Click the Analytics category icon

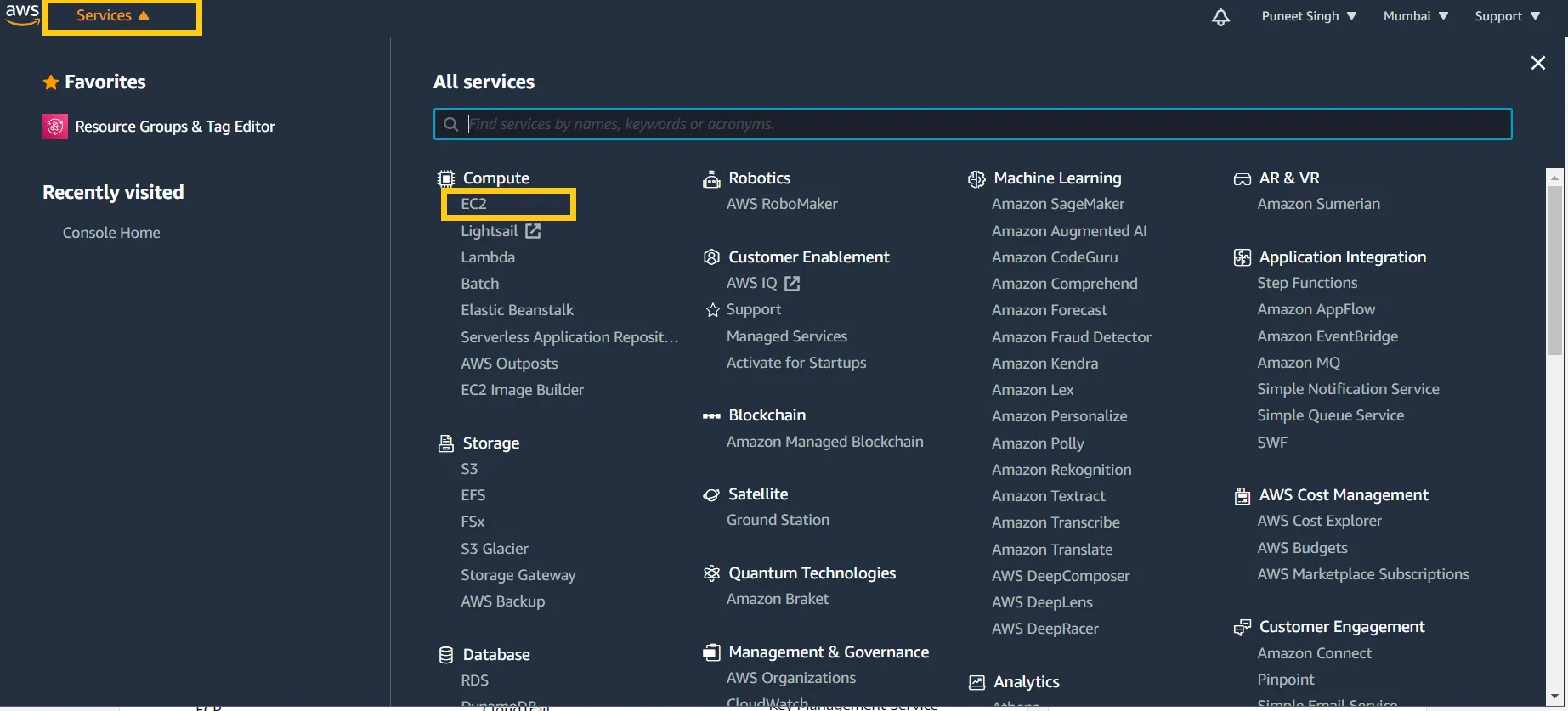(x=976, y=682)
